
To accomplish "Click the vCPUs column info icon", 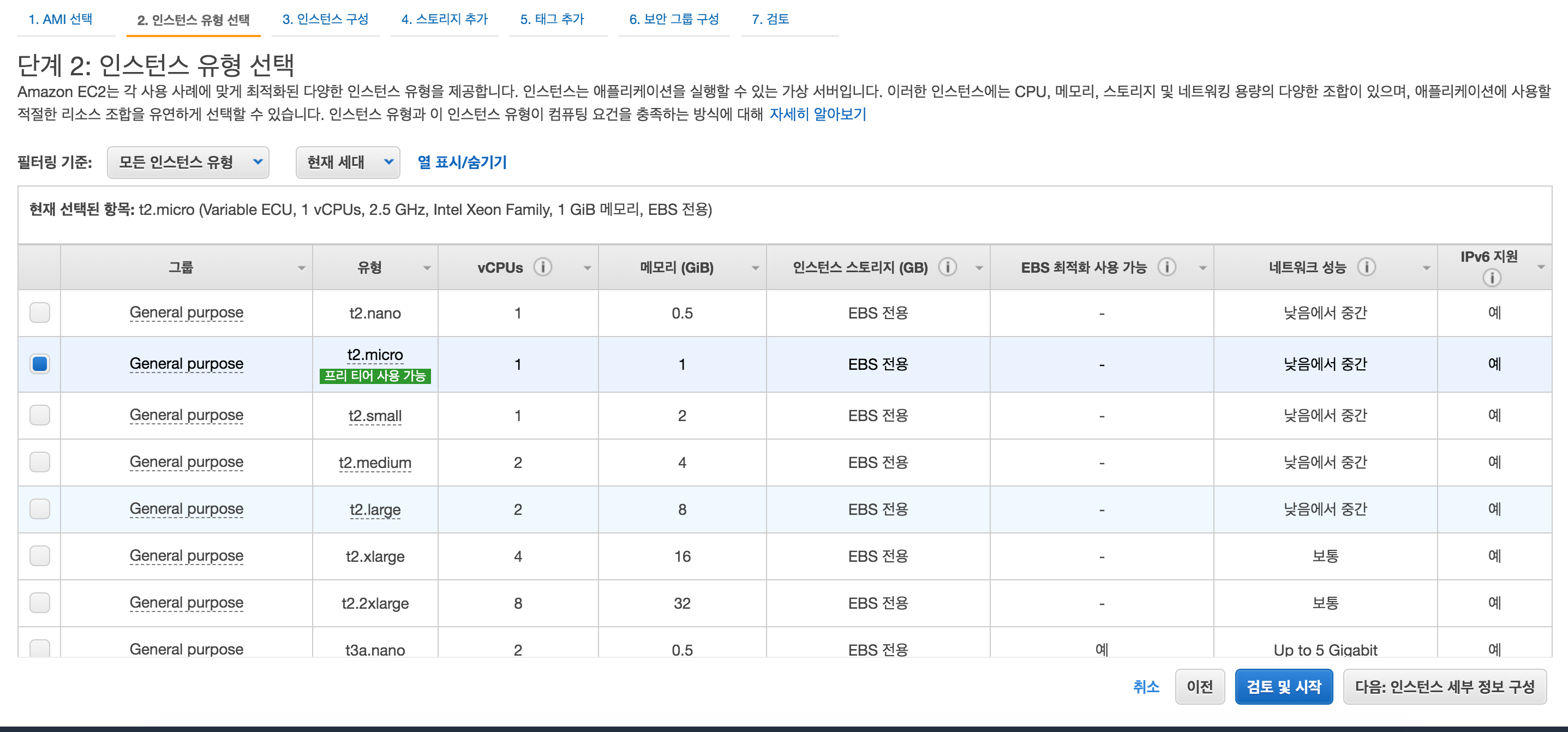I will 542,267.
